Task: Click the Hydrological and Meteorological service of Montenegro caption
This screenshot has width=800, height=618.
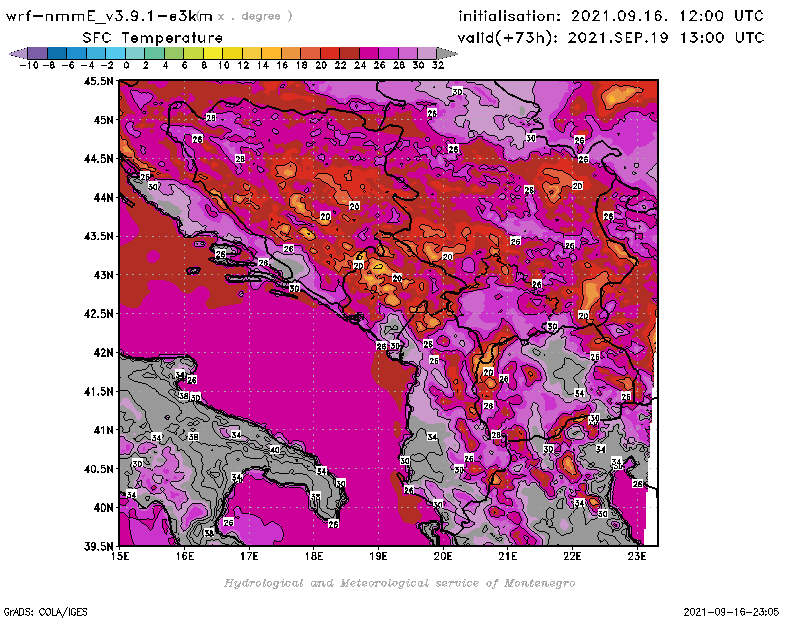Action: pos(399,583)
